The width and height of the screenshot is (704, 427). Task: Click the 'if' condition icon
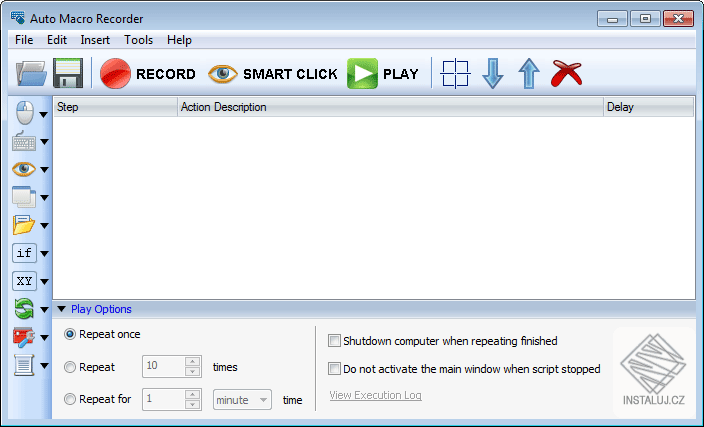point(24,253)
